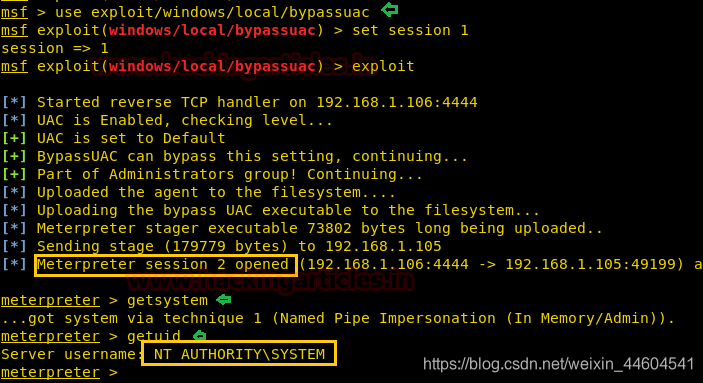
Task: Click the 'session => 1' output line
Action: (x=55, y=48)
